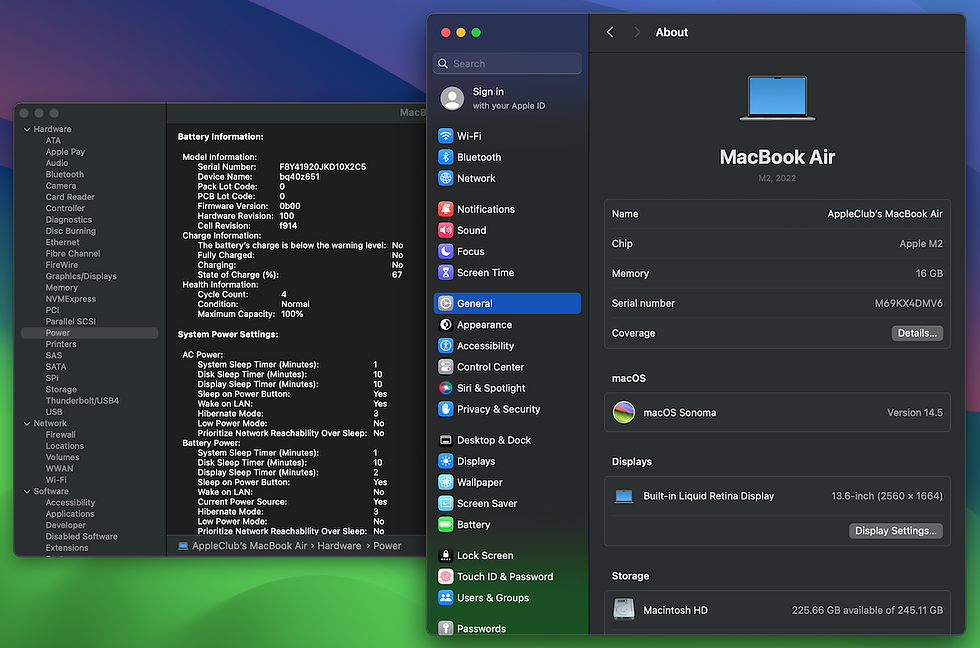Click the Built-in Liquid Retina Display icon
This screenshot has height=648, width=980.
click(x=623, y=496)
